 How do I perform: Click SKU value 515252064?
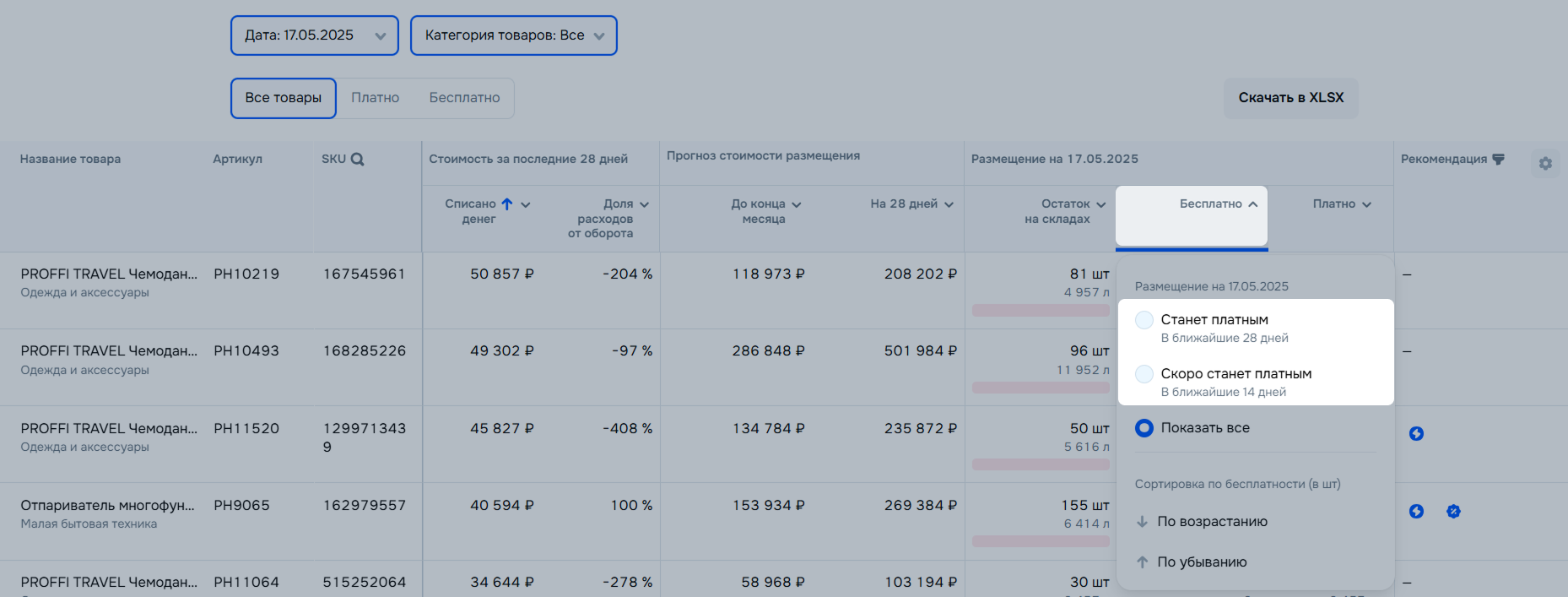[365, 582]
